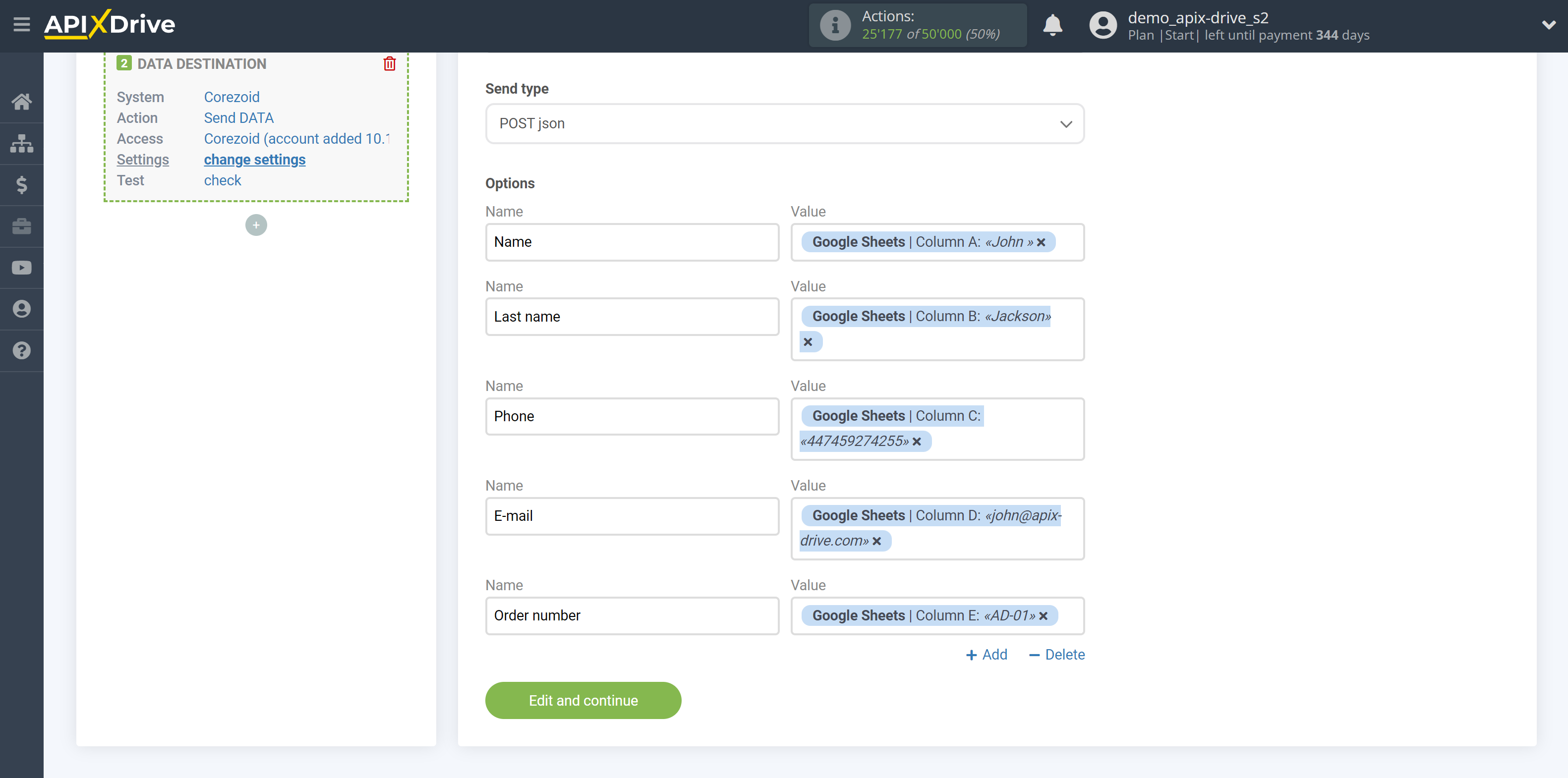
Task: Click the Order number input field
Action: tap(632, 615)
